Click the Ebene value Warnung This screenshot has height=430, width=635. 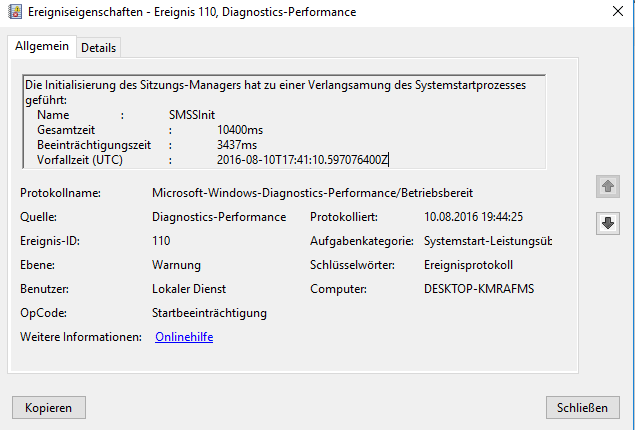(x=176, y=265)
